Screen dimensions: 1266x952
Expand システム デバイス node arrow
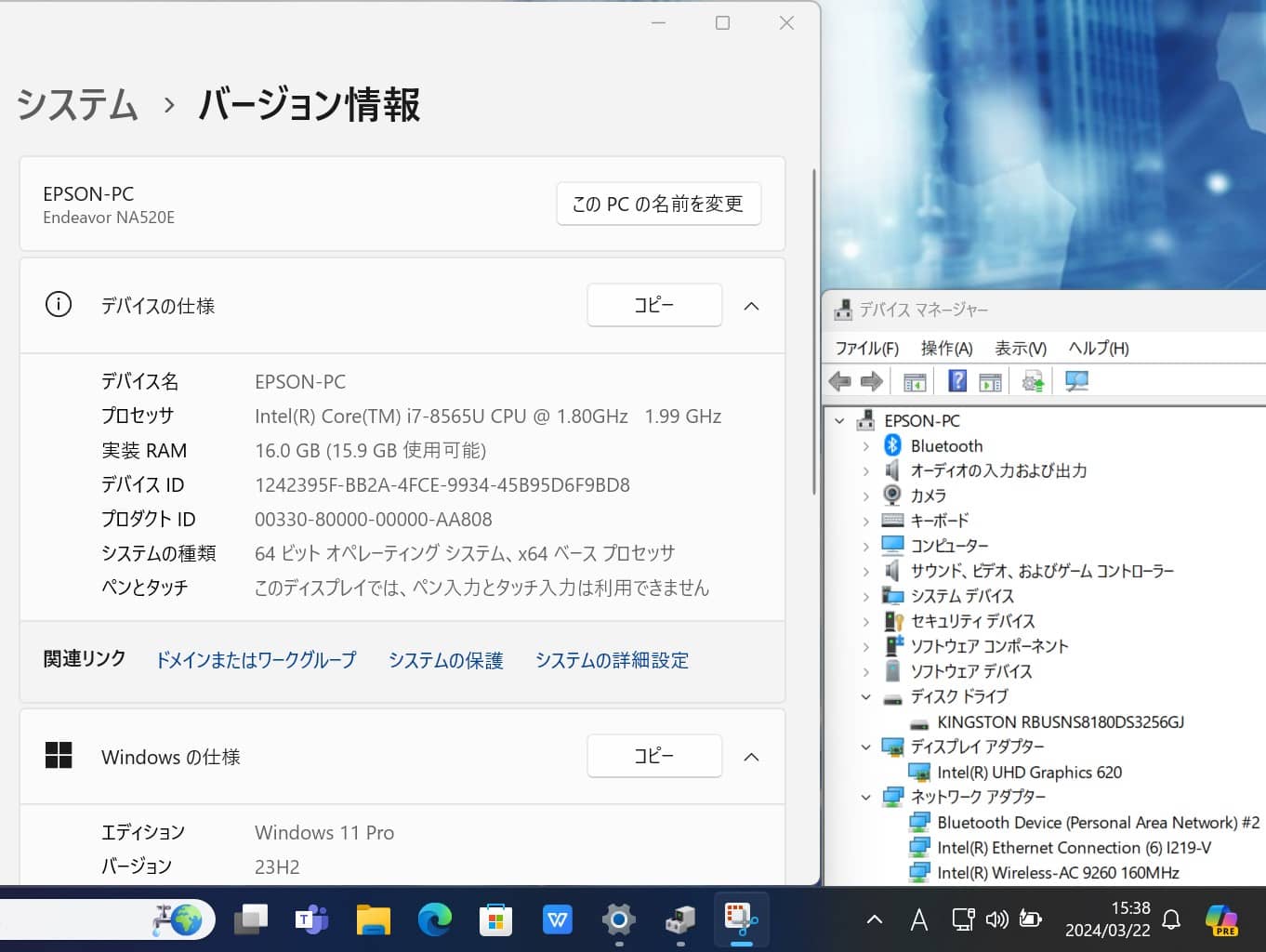click(x=866, y=596)
